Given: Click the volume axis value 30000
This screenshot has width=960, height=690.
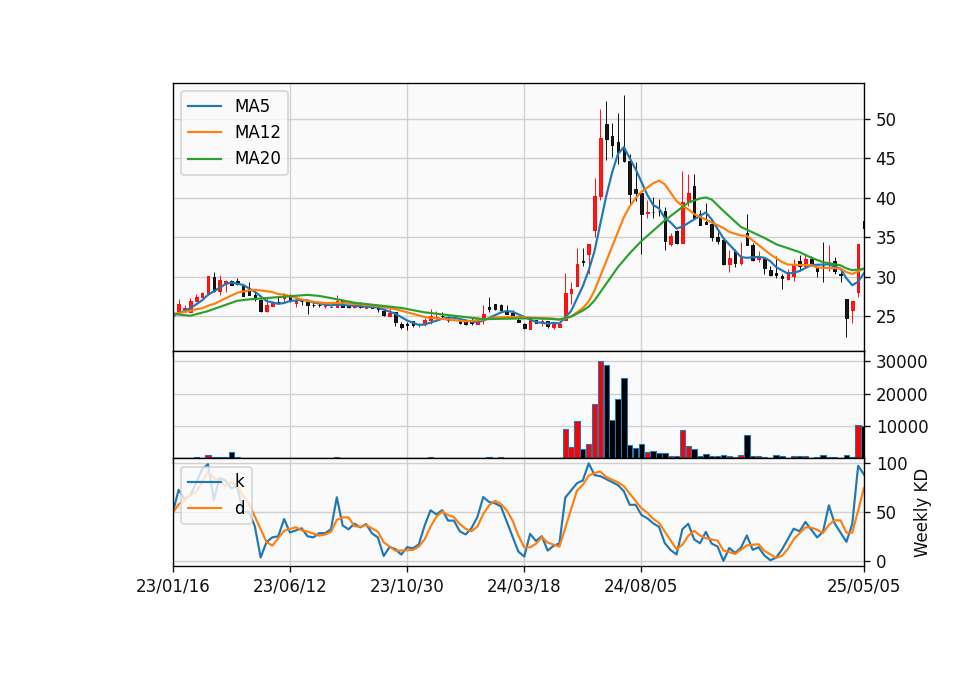Looking at the screenshot, I should pyautogui.click(x=901, y=362).
